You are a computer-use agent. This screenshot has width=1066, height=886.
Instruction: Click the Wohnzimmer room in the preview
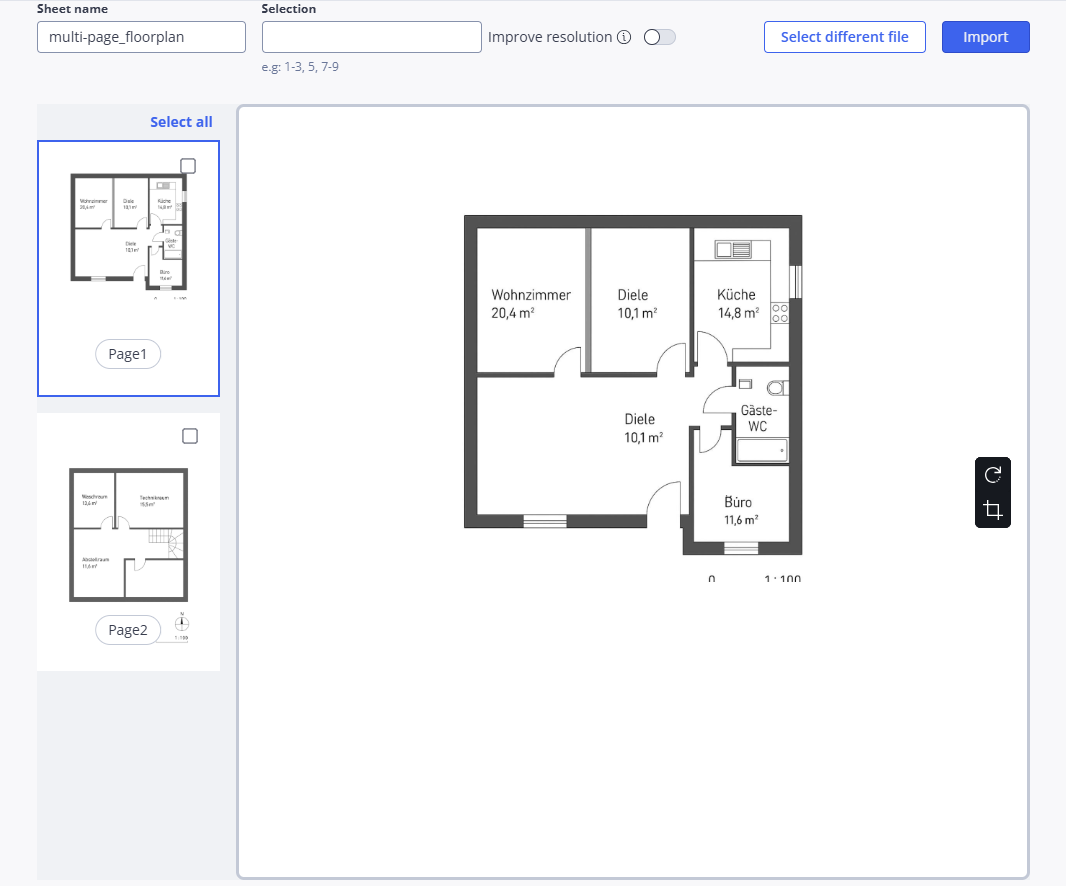[x=531, y=303]
